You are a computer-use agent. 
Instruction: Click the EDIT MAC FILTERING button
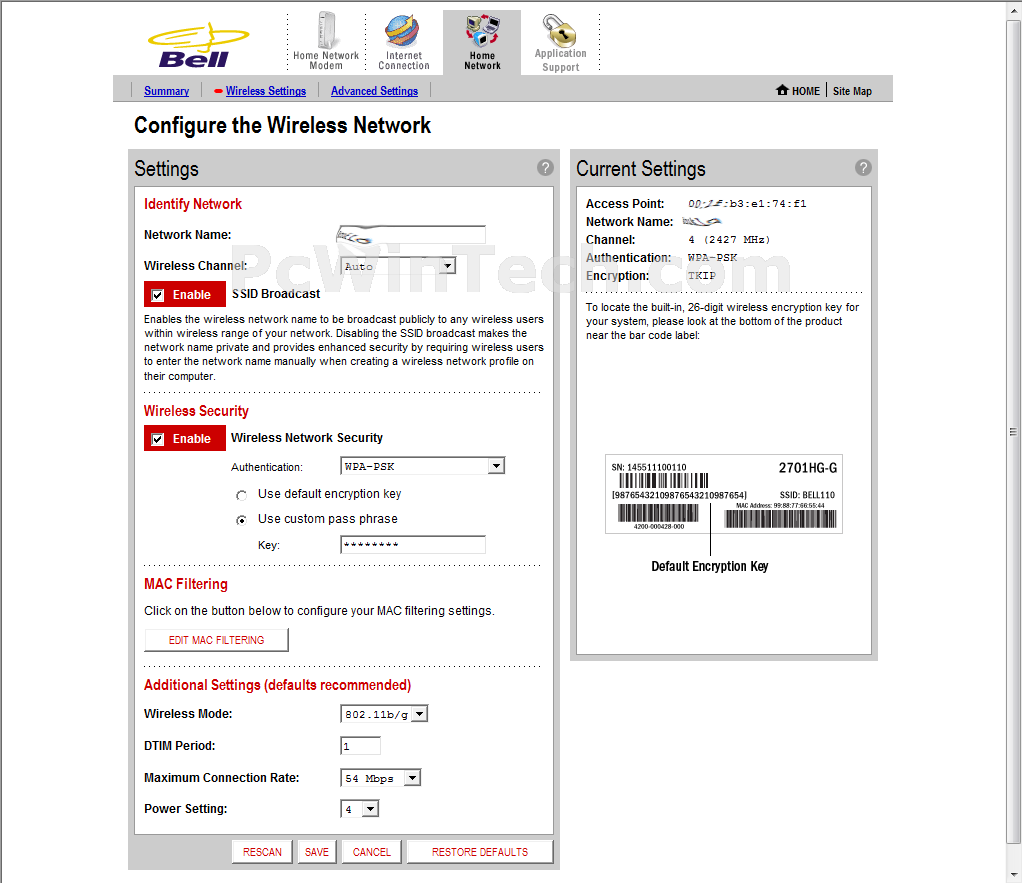tap(216, 640)
